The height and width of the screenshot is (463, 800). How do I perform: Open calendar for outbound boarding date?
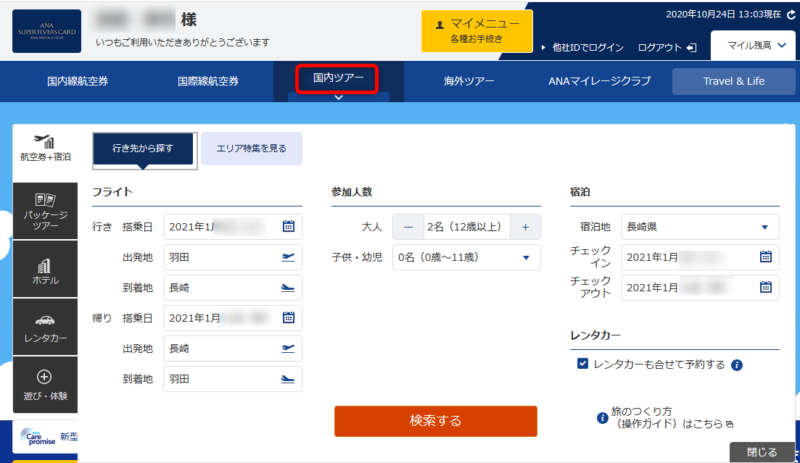click(288, 226)
